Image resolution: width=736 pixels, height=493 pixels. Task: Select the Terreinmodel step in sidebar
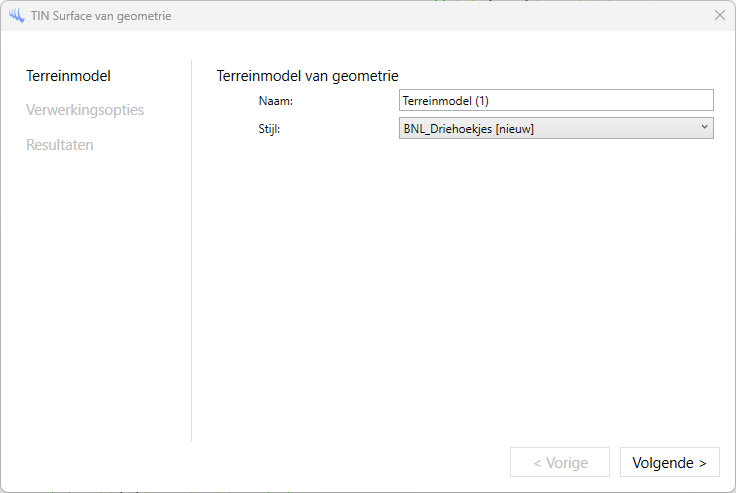tap(68, 76)
